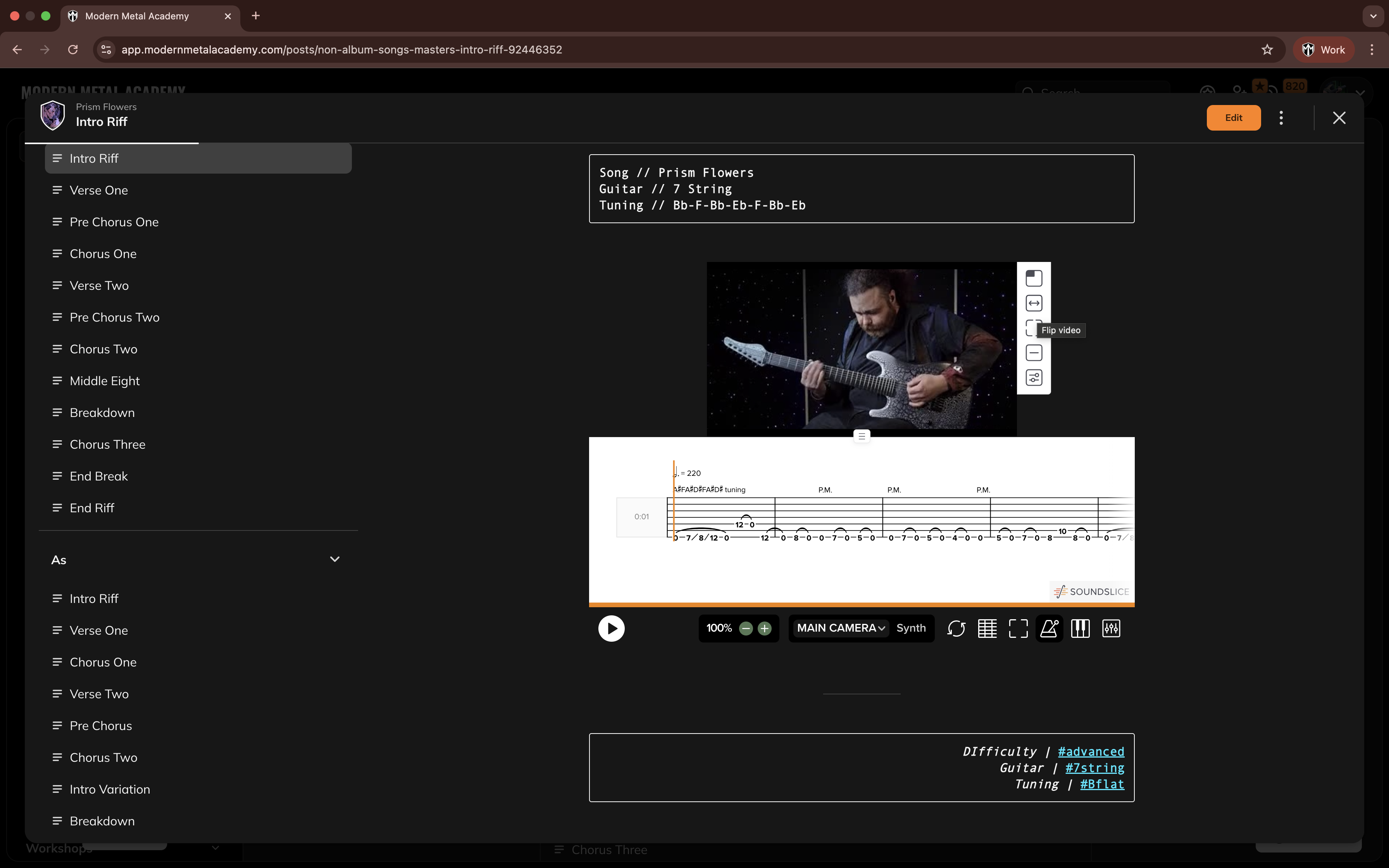Toggle horizontal video flip icon
This screenshot has width=1389, height=868.
pyautogui.click(x=1034, y=303)
